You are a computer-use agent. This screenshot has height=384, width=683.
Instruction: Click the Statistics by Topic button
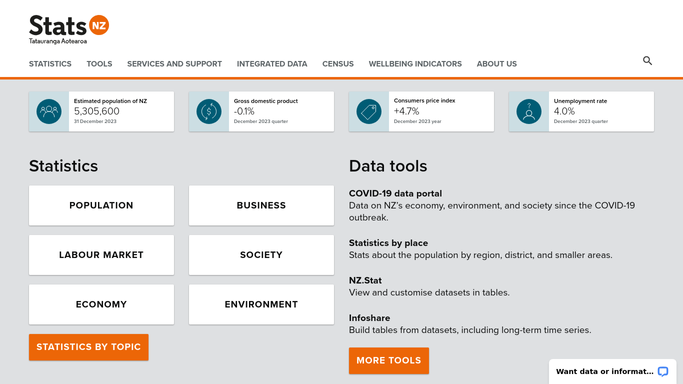click(x=89, y=347)
